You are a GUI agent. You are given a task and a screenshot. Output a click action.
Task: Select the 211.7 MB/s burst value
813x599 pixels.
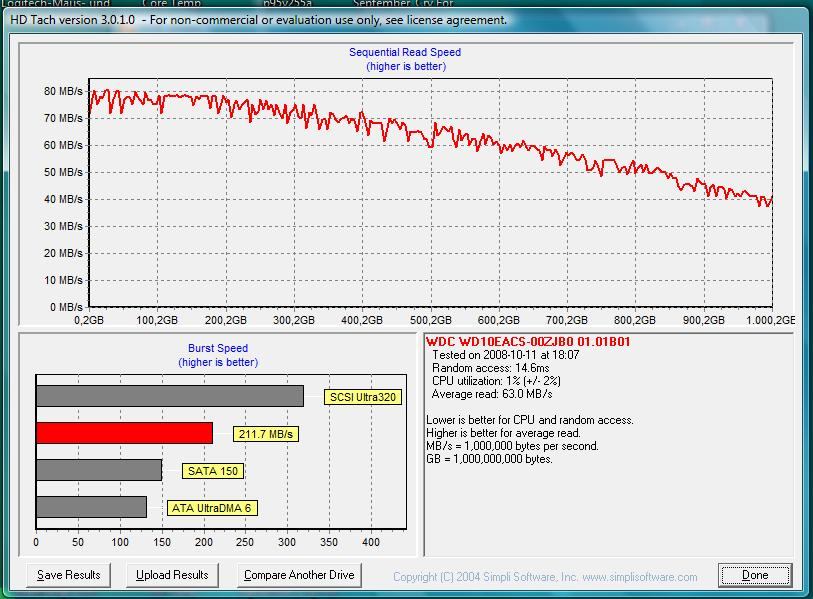265,434
